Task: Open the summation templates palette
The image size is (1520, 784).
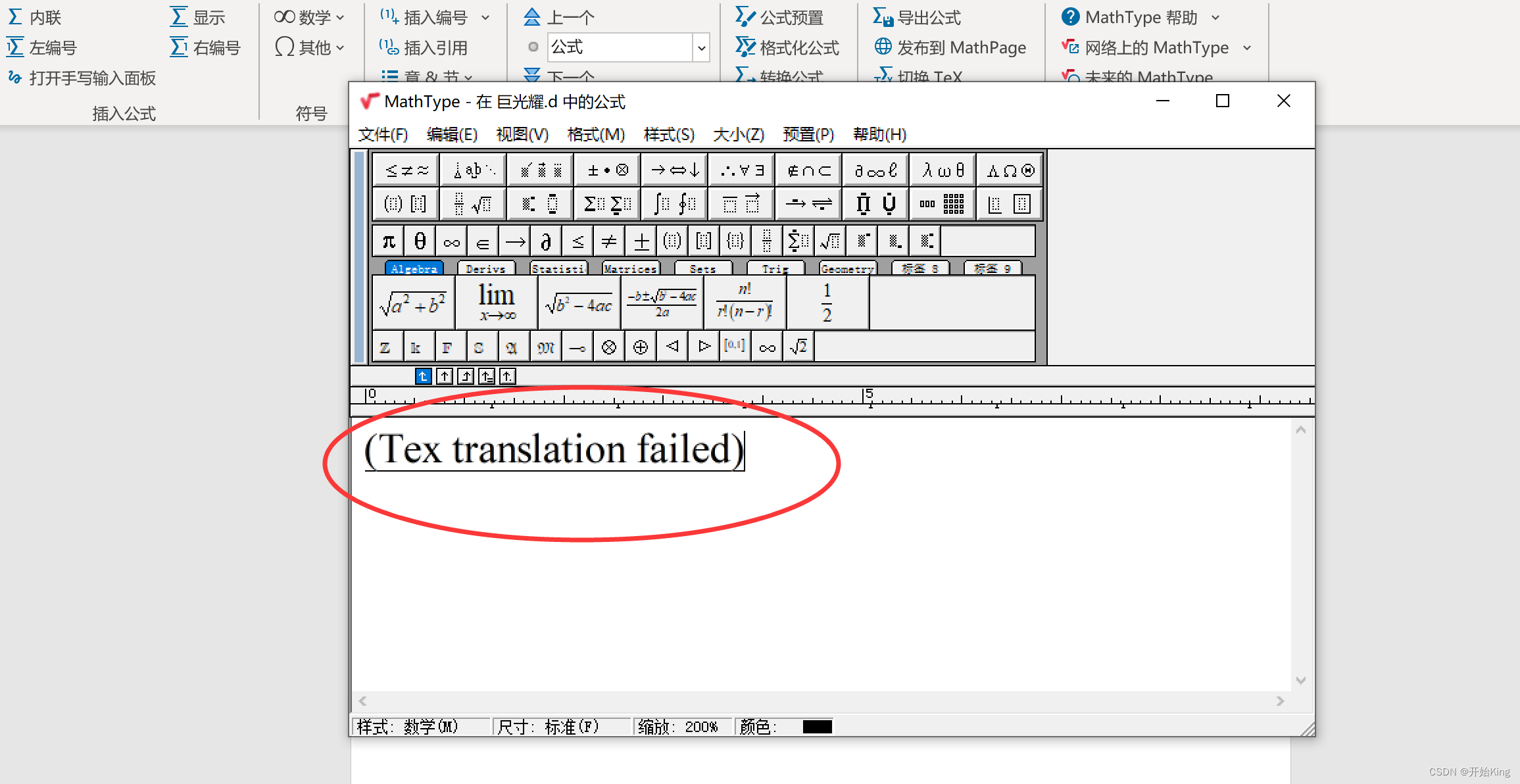Action: (x=606, y=203)
